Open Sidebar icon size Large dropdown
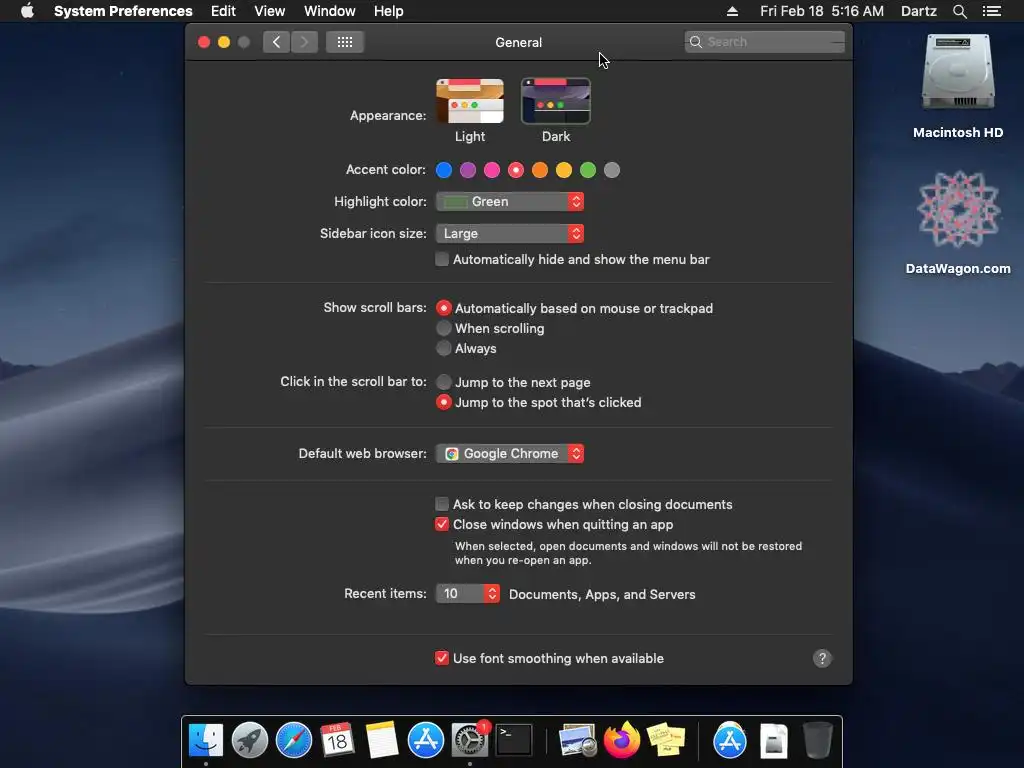1024x768 pixels. pos(510,234)
